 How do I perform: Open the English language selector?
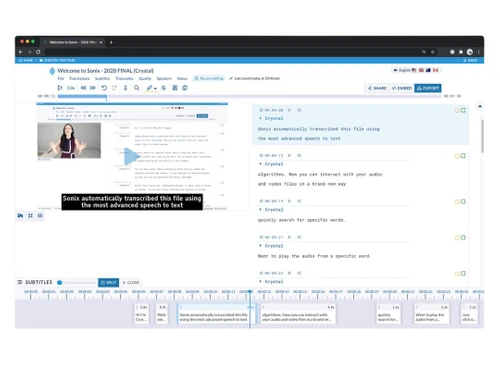click(402, 70)
